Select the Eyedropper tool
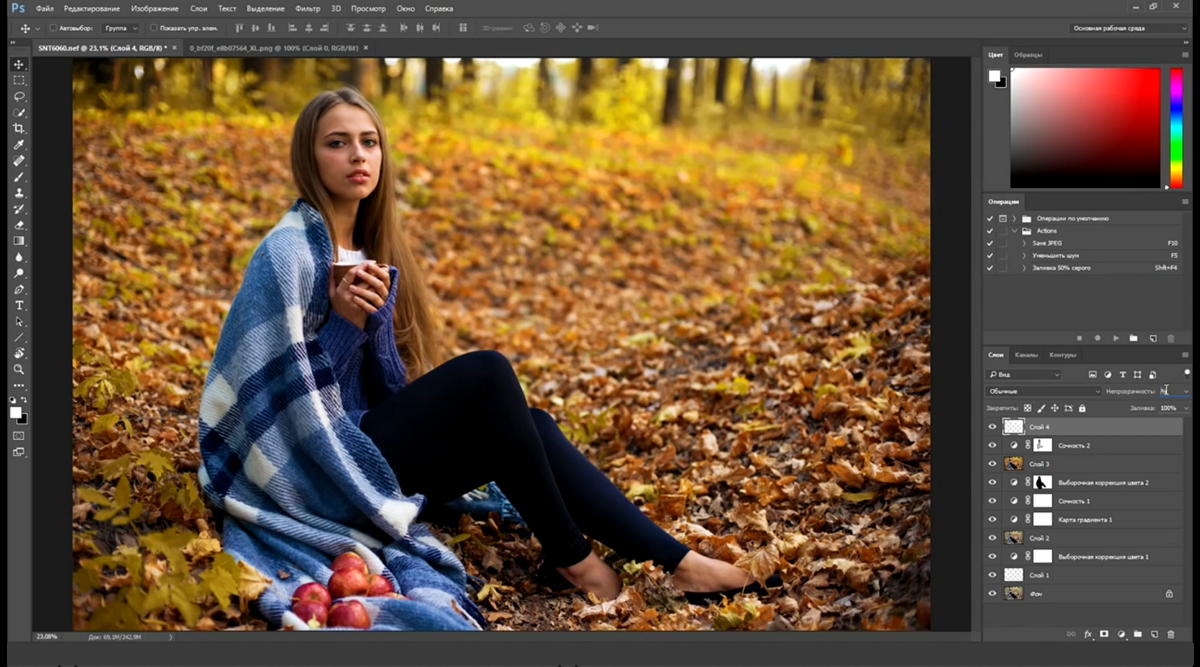The image size is (1200, 667). (19, 145)
